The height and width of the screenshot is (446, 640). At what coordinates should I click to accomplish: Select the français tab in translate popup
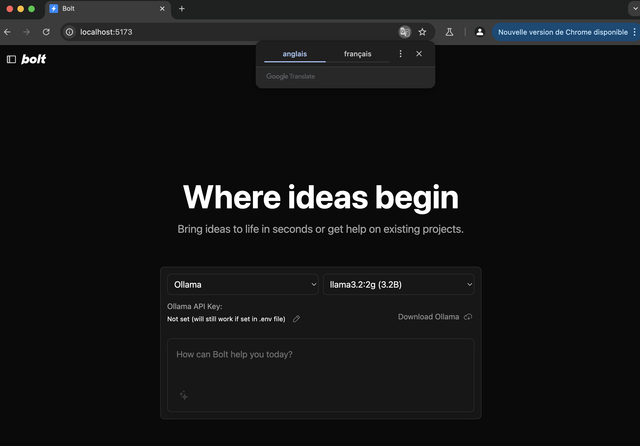pos(358,54)
